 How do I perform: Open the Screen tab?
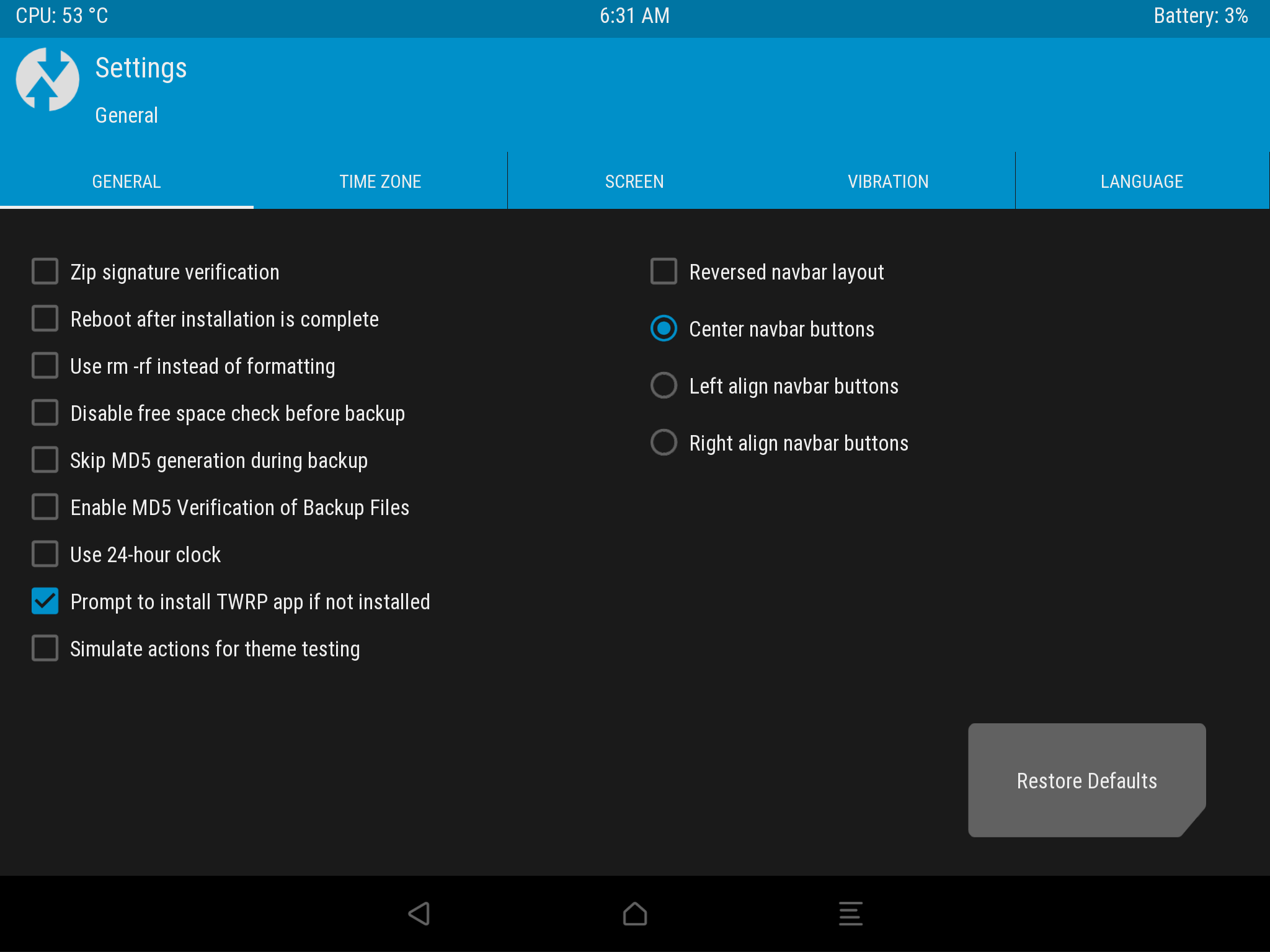634,182
